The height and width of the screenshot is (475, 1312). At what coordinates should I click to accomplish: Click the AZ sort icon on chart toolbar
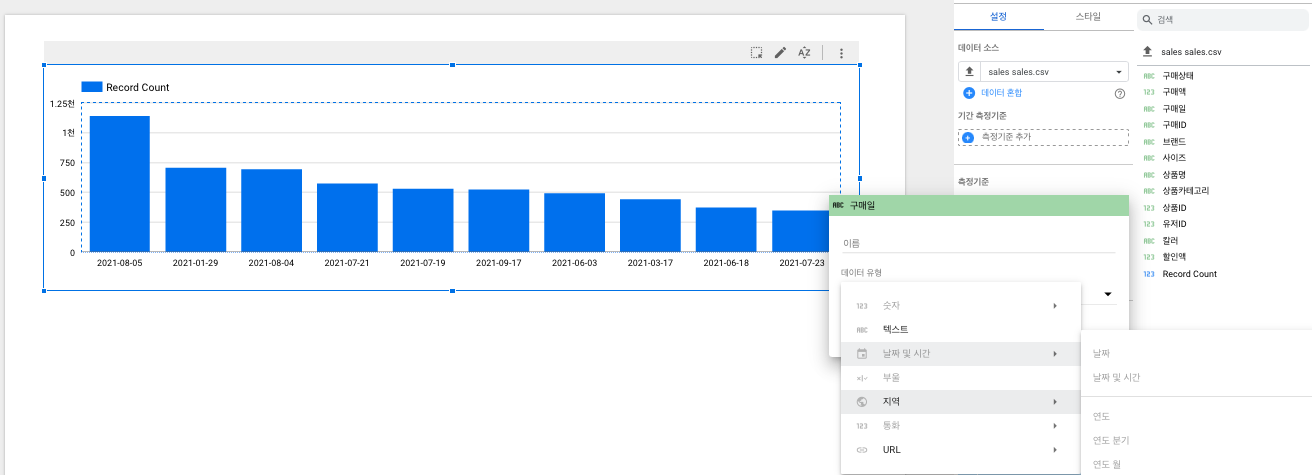[x=804, y=53]
